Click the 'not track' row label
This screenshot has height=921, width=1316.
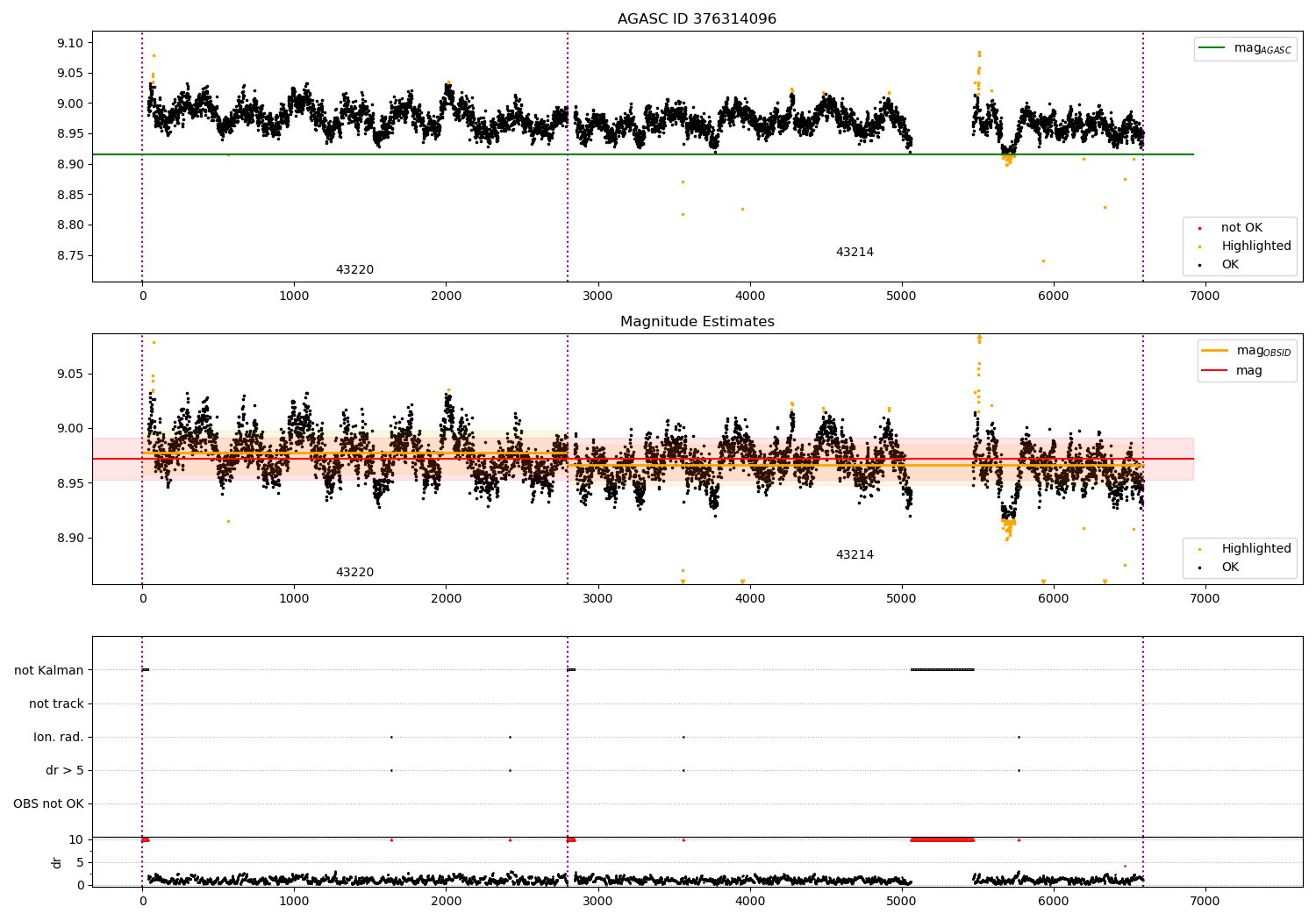click(56, 704)
